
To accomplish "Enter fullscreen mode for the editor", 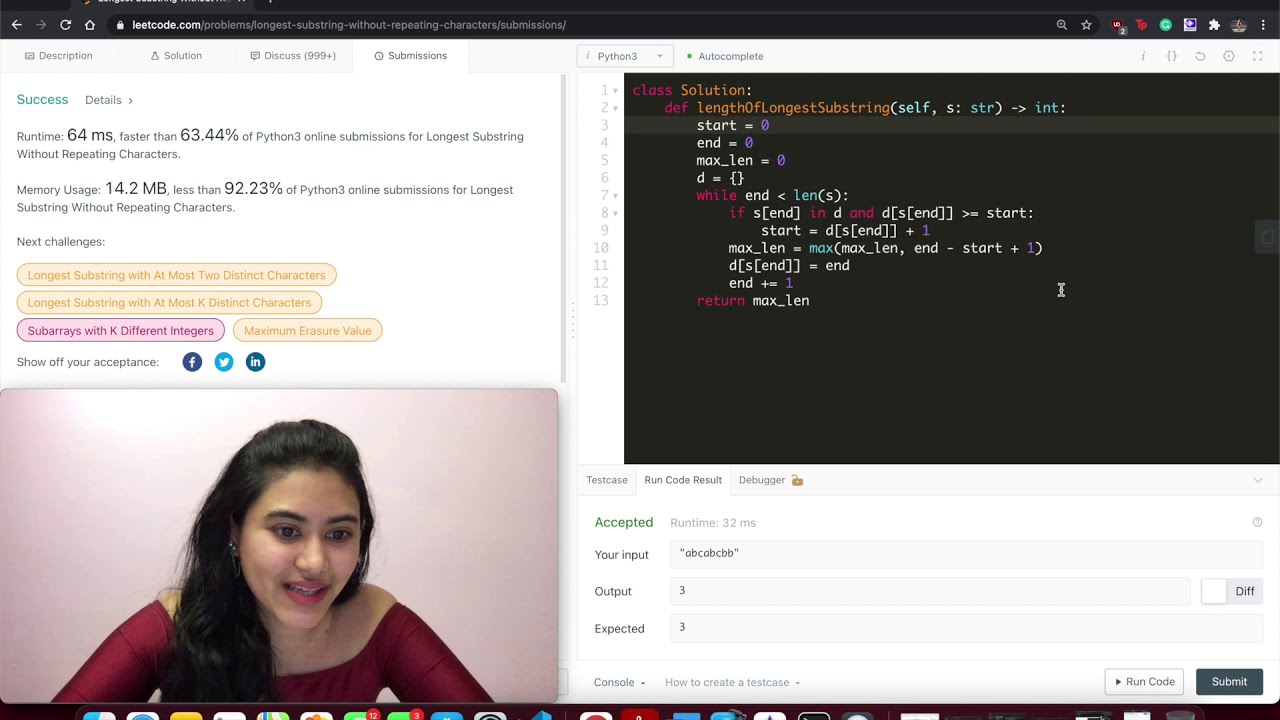I will pyautogui.click(x=1258, y=56).
